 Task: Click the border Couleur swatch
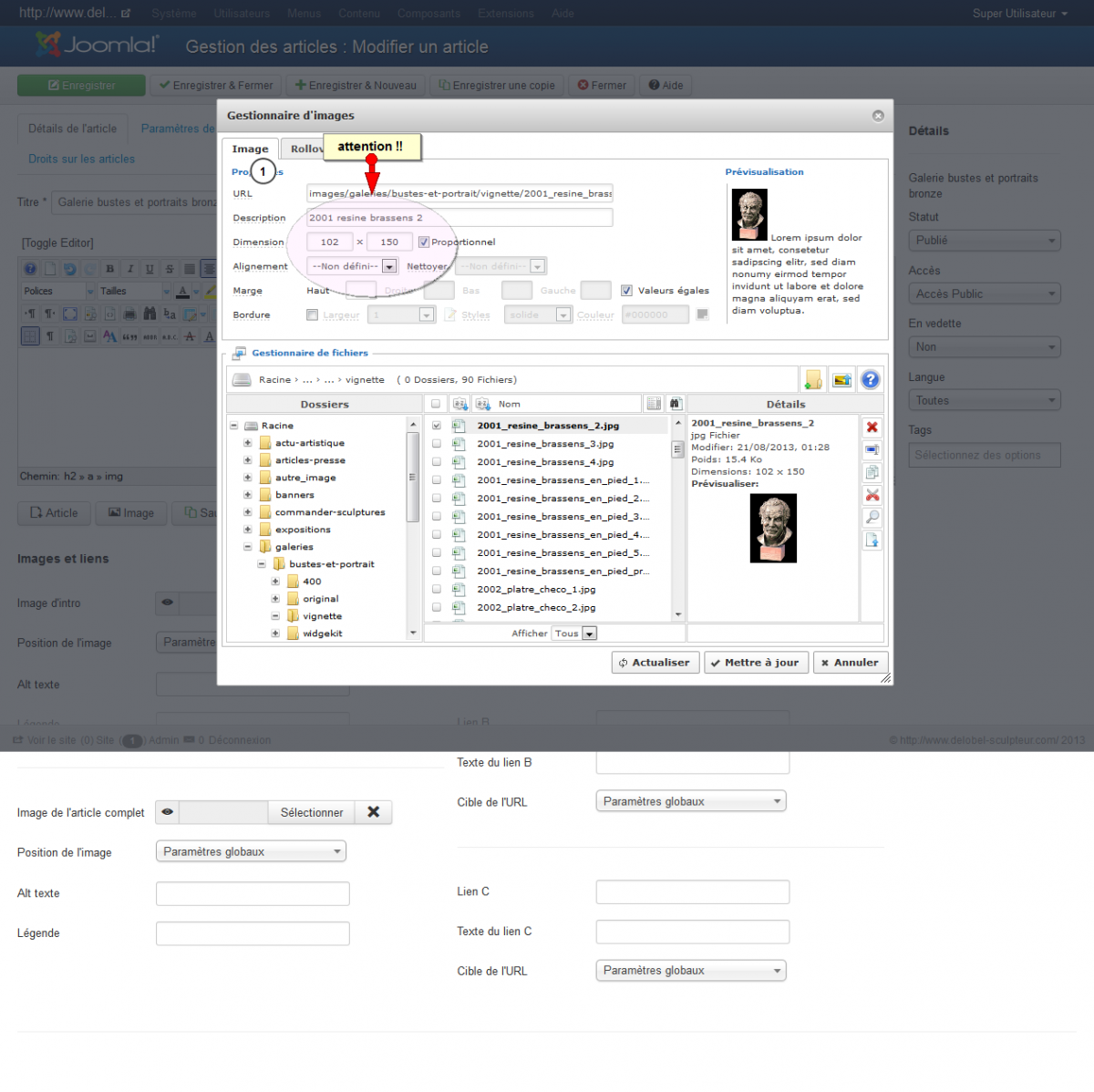pos(702,315)
